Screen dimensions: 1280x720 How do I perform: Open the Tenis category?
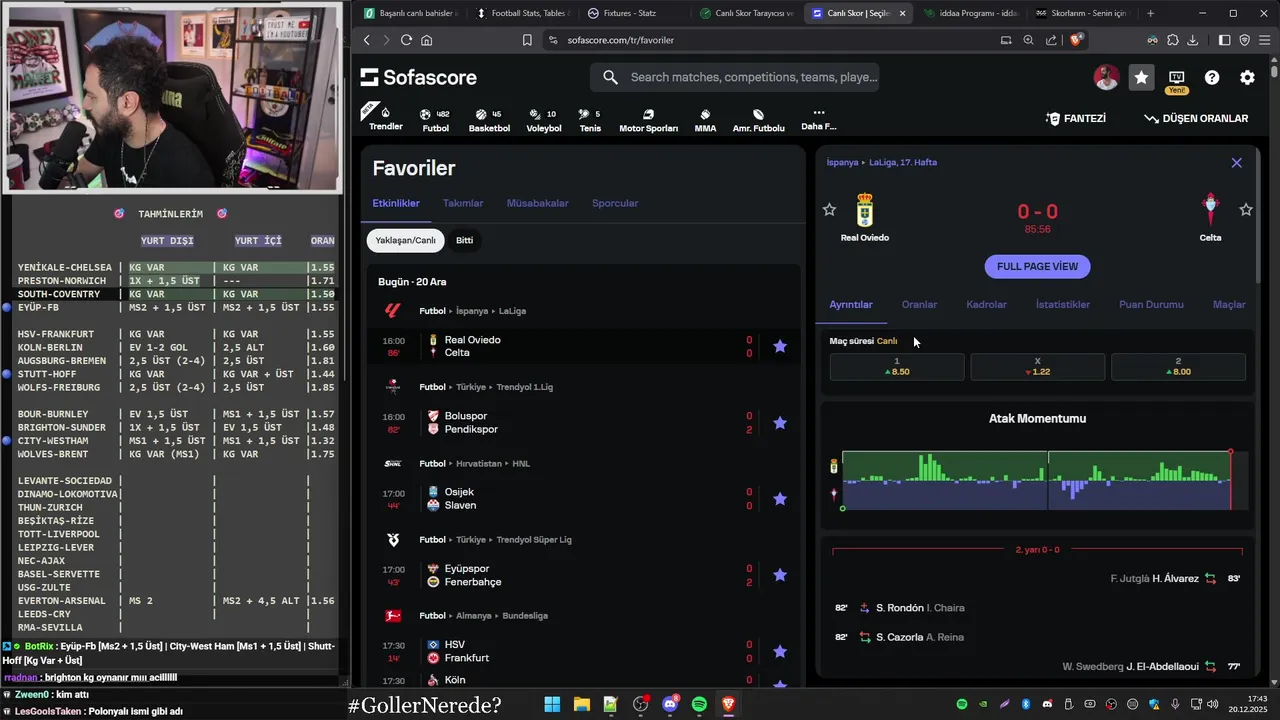590,120
